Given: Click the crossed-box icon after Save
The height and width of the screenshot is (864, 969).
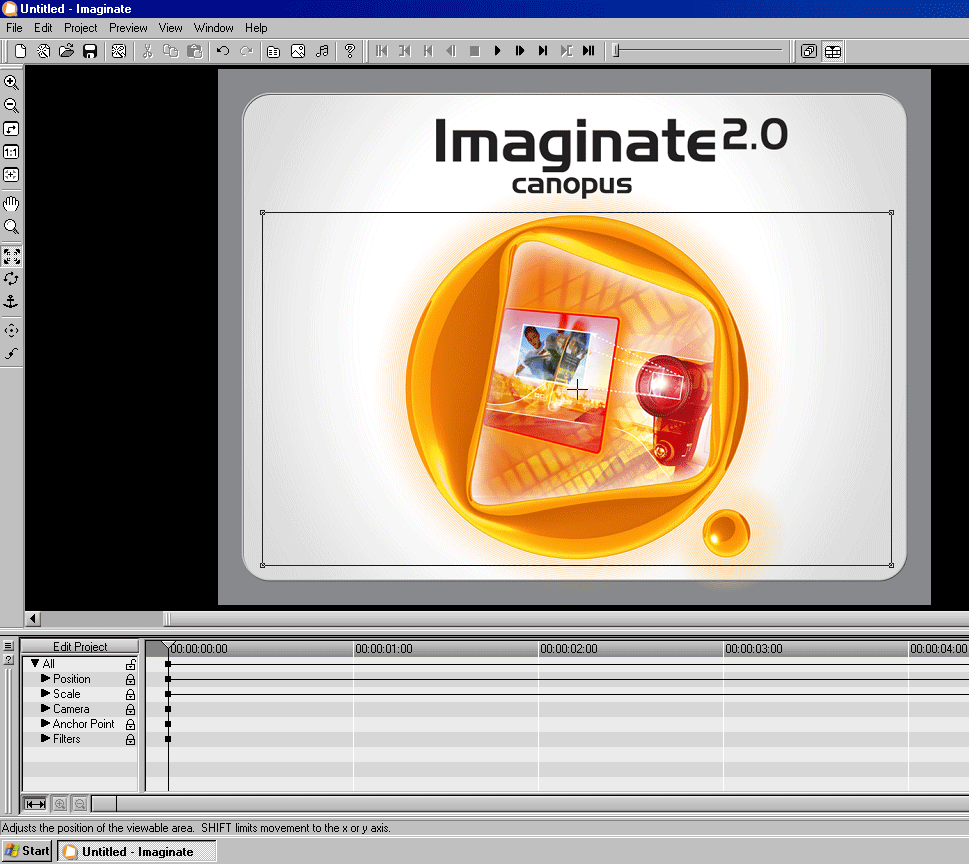Looking at the screenshot, I should pyautogui.click(x=119, y=51).
